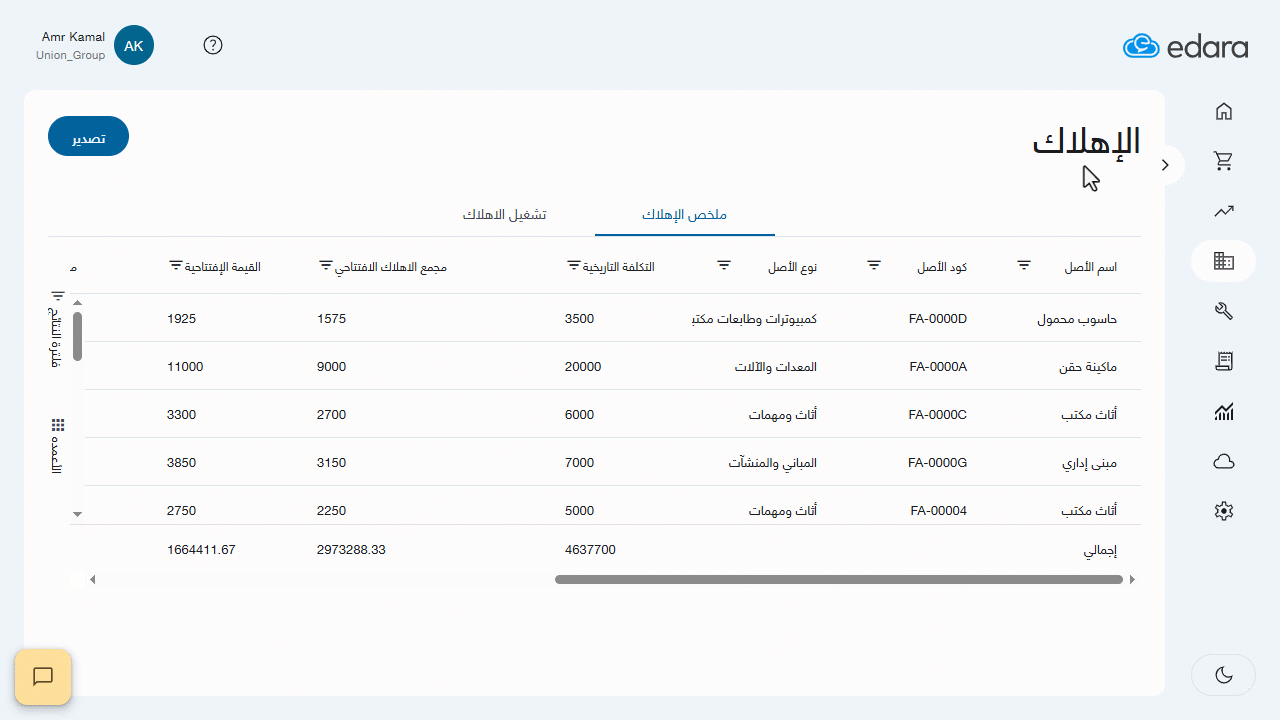
Task: Click the إجمالي total row label
Action: coord(1101,550)
